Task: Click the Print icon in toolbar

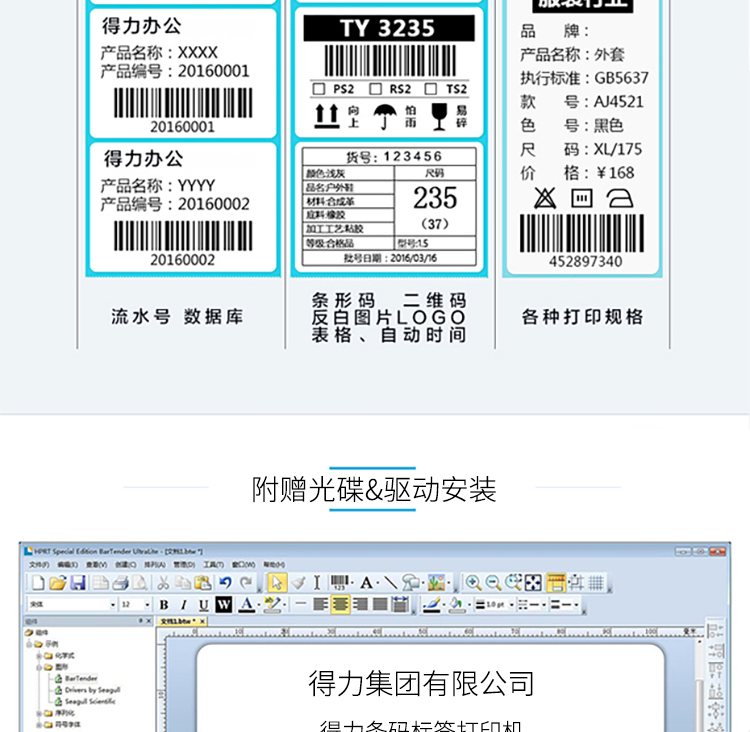Action: (120, 583)
